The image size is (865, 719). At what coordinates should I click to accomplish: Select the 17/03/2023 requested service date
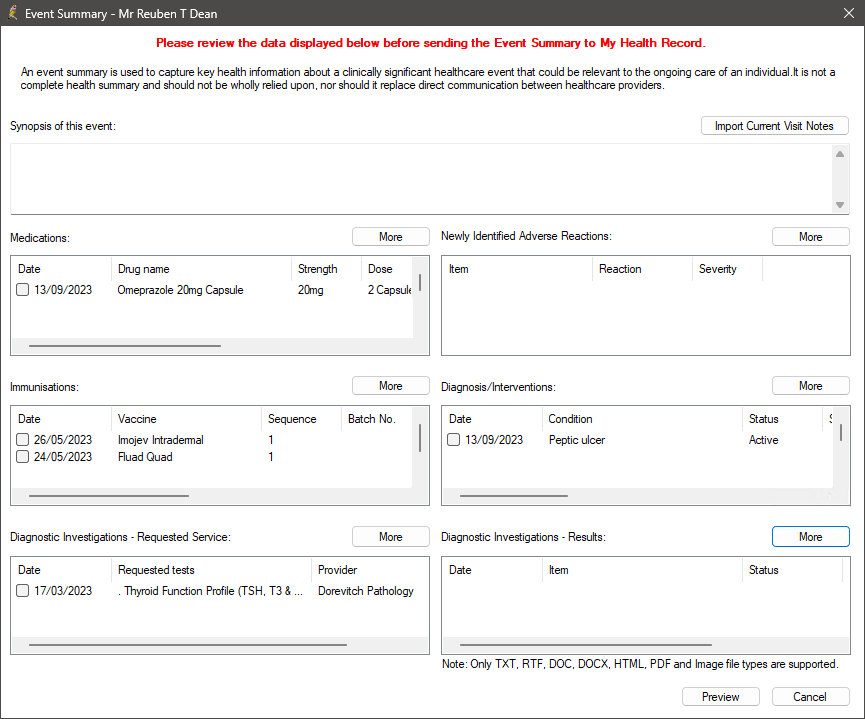click(63, 590)
